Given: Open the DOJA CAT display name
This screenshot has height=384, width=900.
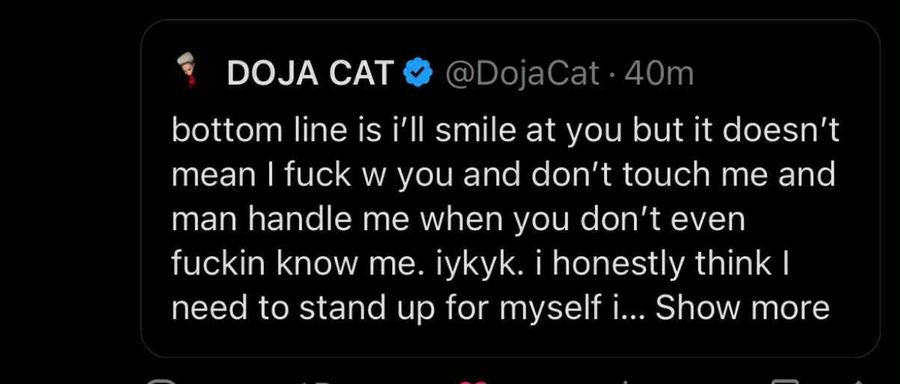Looking at the screenshot, I should [311, 73].
